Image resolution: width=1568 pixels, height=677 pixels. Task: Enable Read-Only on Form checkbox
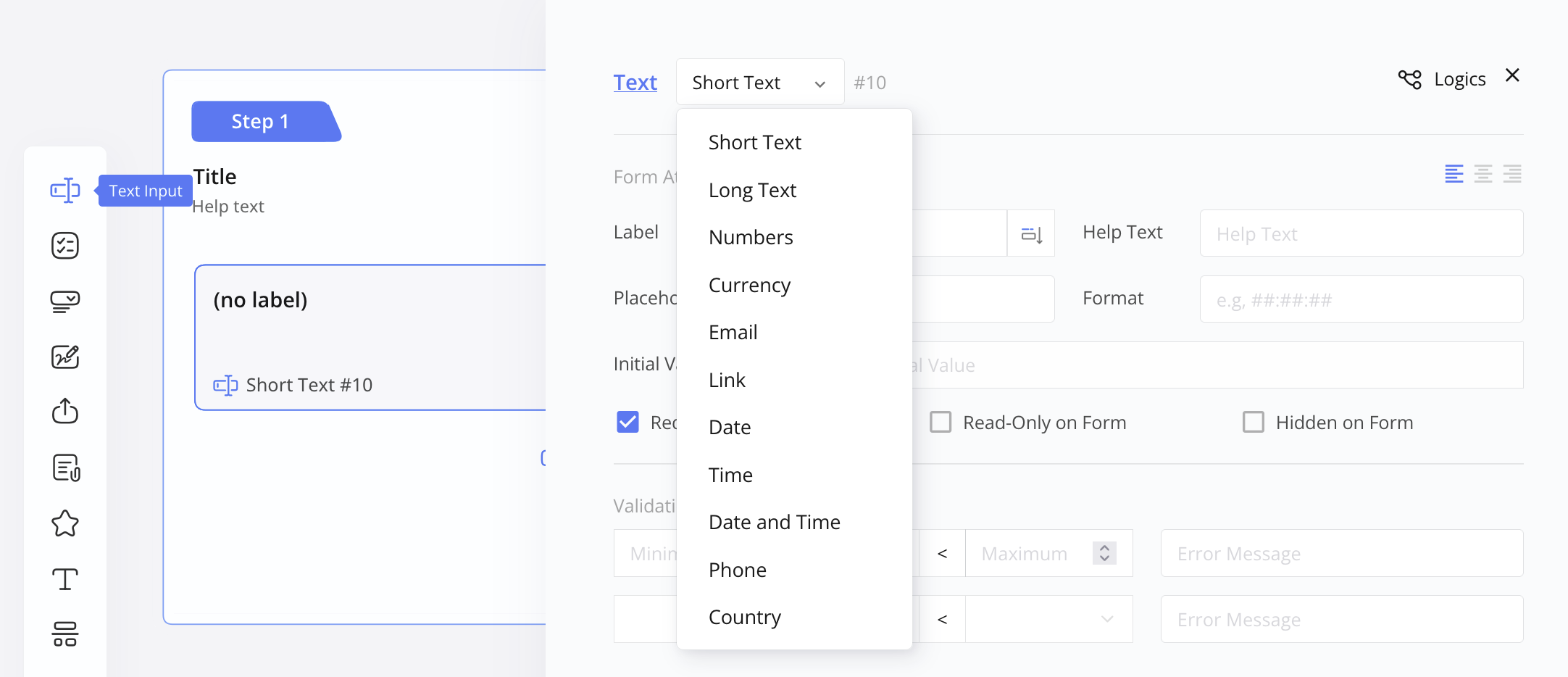[941, 422]
